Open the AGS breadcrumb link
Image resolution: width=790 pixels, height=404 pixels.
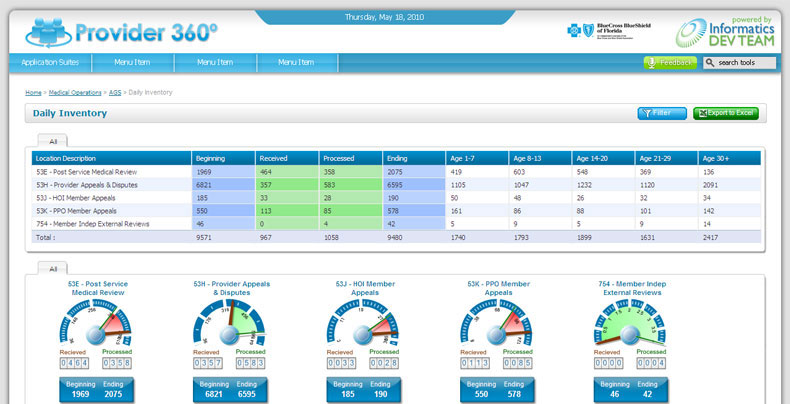click(x=115, y=93)
